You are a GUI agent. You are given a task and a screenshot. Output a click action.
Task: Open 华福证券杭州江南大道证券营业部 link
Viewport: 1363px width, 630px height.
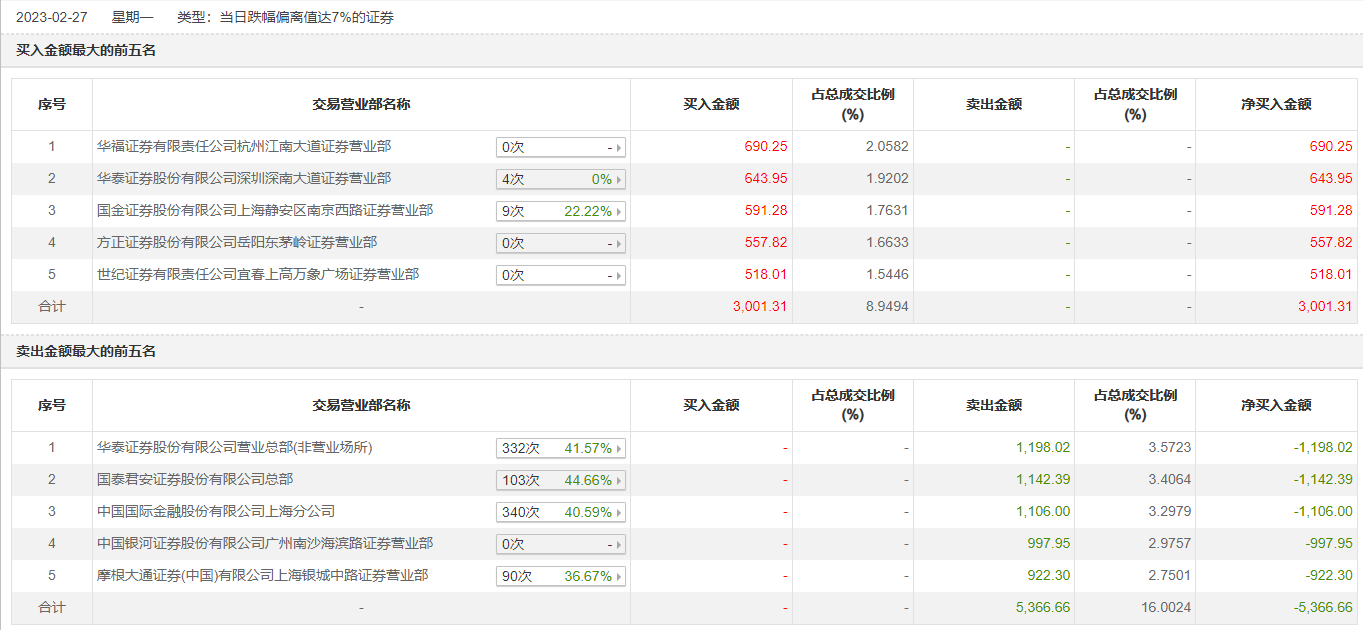point(244,146)
